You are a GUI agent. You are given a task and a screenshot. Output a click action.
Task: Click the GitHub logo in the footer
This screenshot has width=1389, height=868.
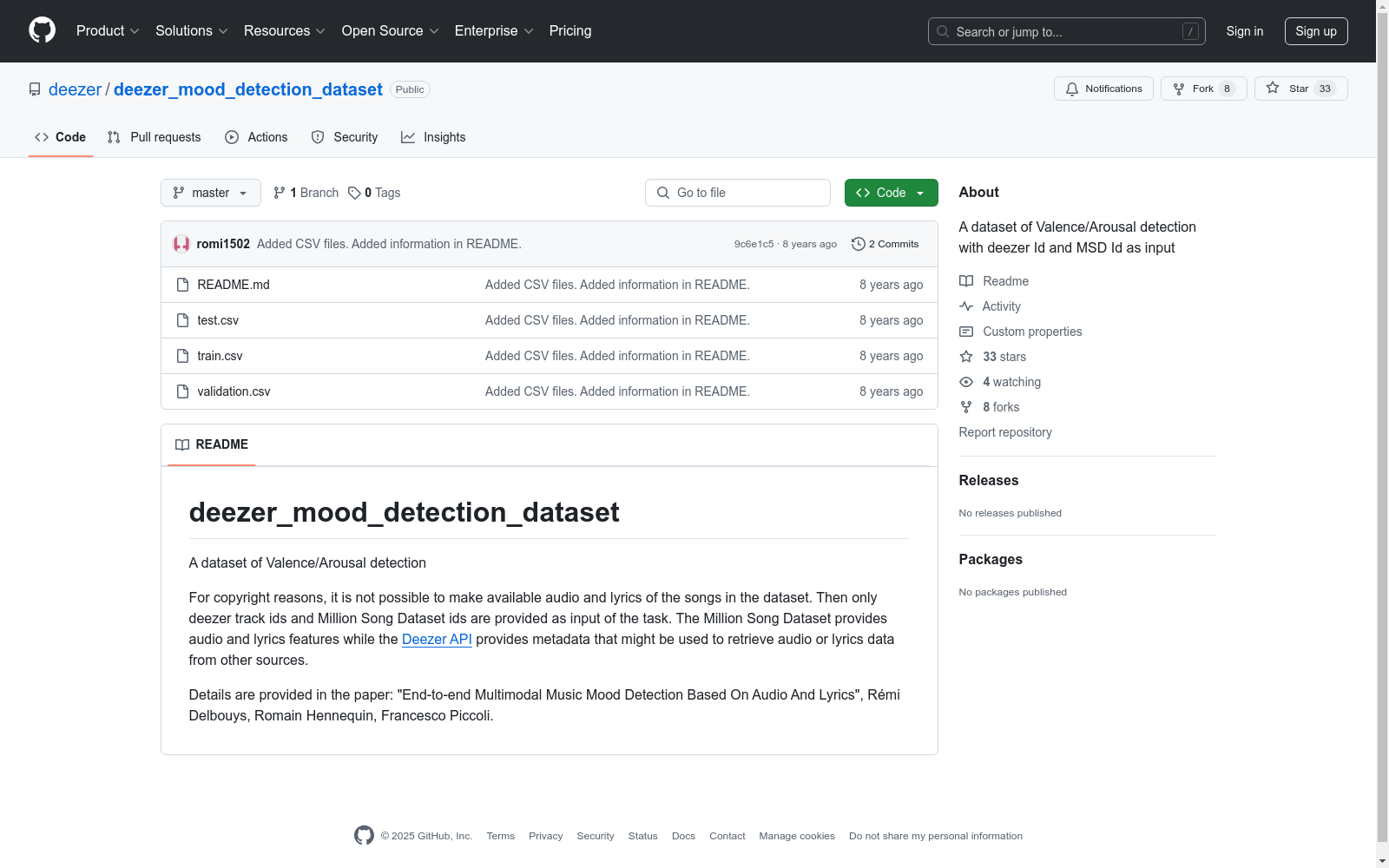coord(364,835)
